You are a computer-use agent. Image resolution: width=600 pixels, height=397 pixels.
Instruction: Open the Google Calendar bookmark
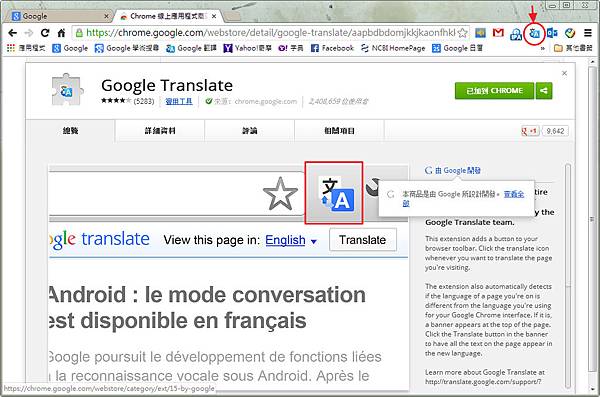(457, 48)
